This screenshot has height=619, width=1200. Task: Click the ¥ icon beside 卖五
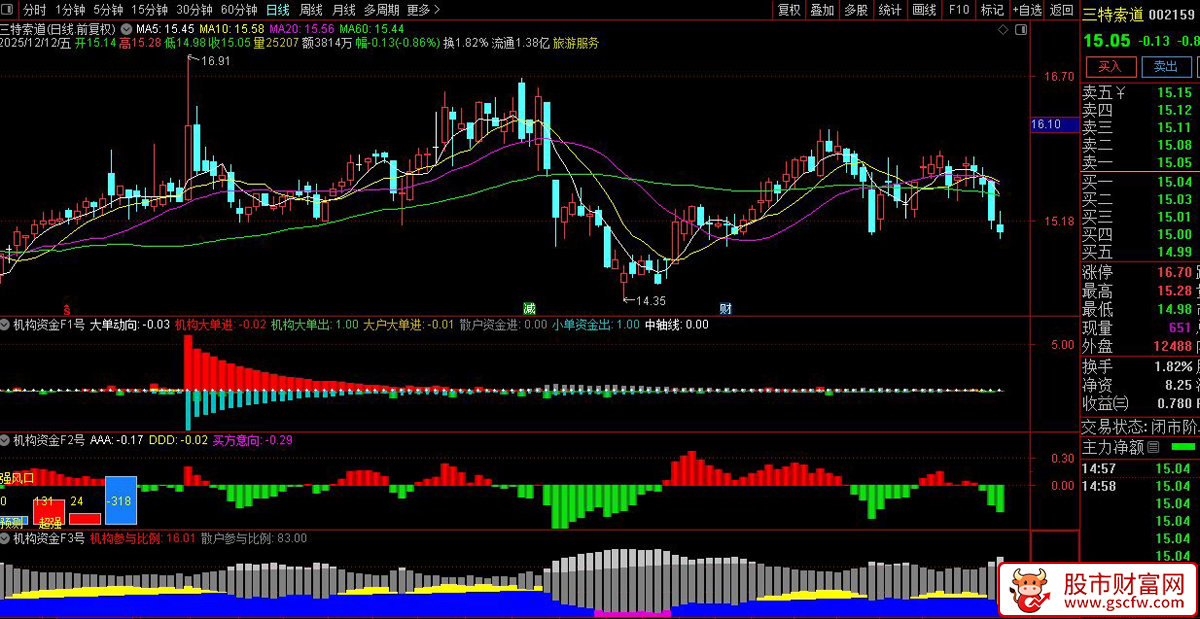click(1121, 94)
